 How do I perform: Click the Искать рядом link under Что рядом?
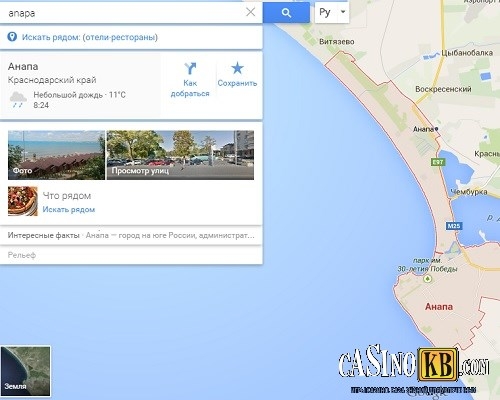pos(69,210)
